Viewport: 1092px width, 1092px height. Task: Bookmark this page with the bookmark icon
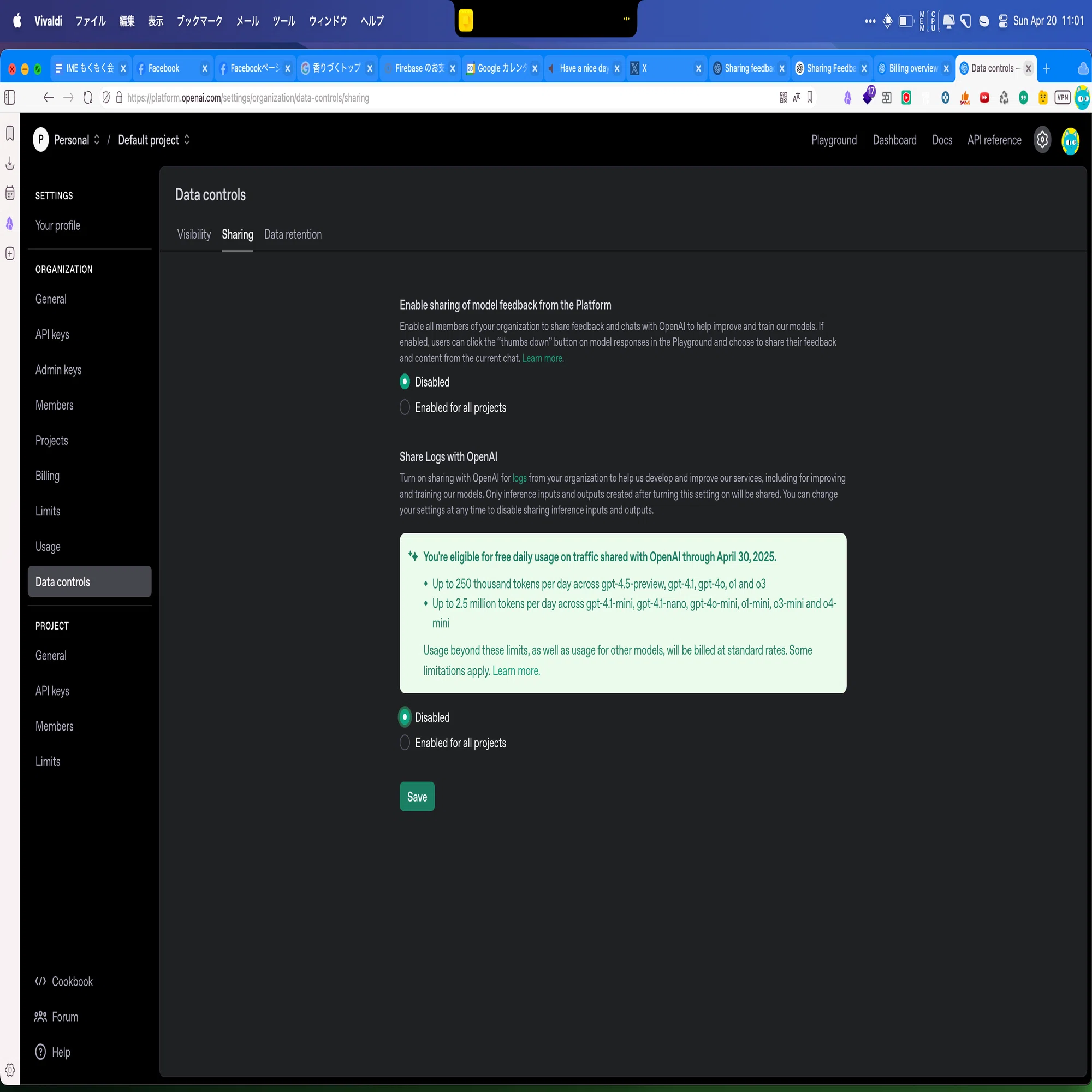[x=810, y=97]
